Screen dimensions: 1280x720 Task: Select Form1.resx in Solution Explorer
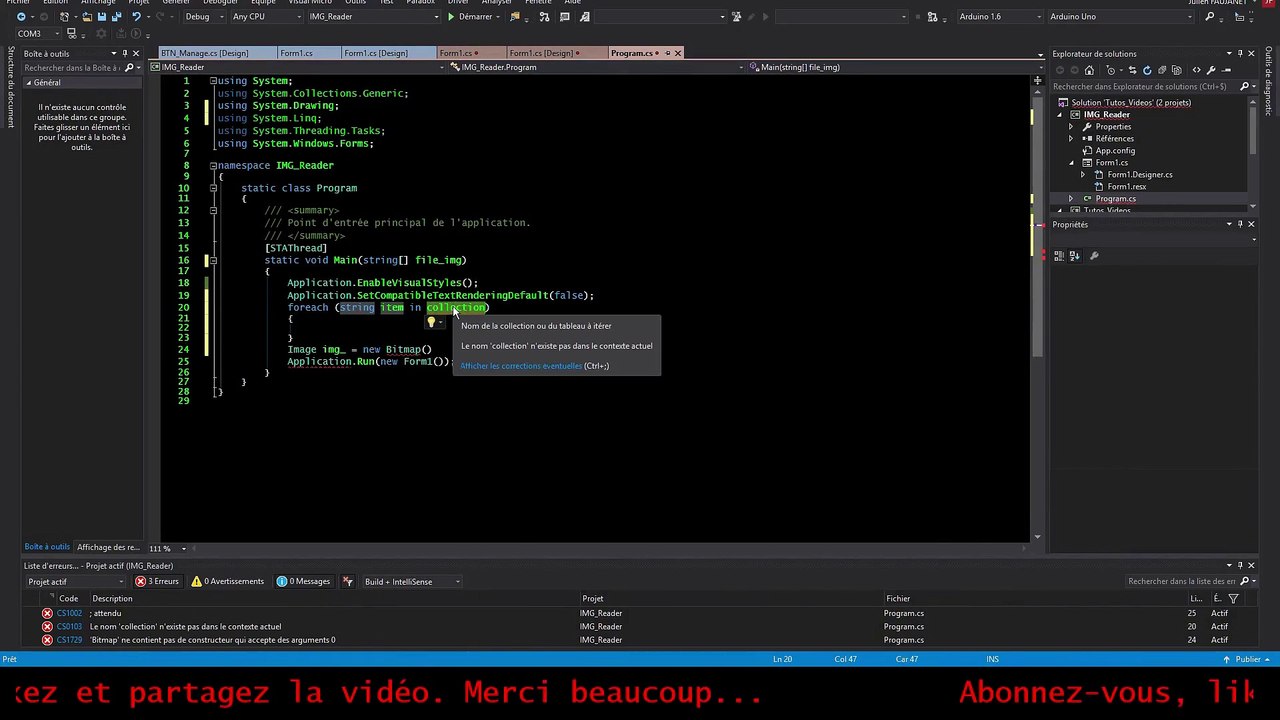(x=1126, y=187)
